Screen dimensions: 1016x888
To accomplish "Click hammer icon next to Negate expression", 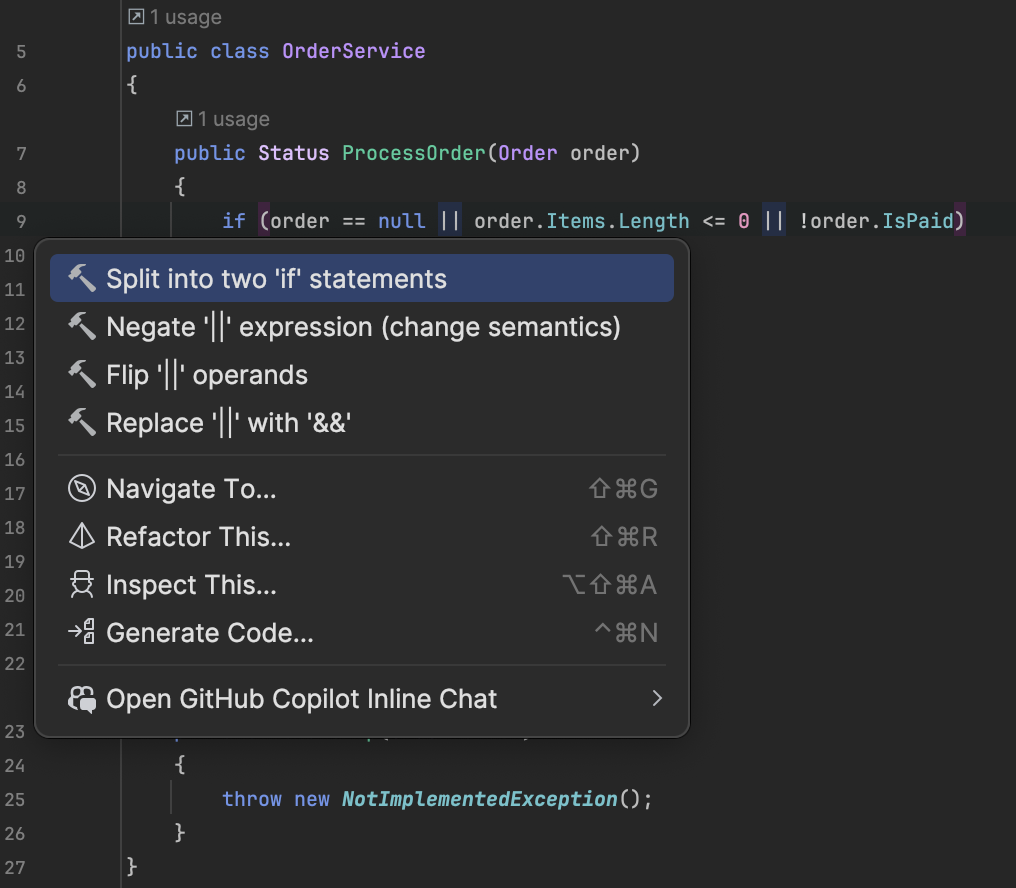I will [81, 326].
